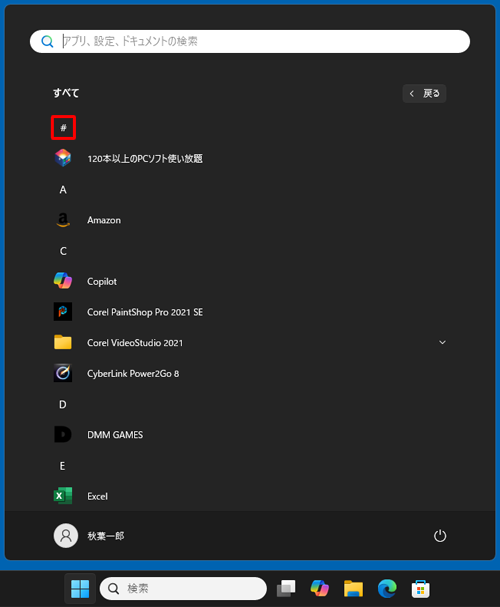
Task: Click the Windows Start button on taskbar
Action: pyautogui.click(x=80, y=589)
